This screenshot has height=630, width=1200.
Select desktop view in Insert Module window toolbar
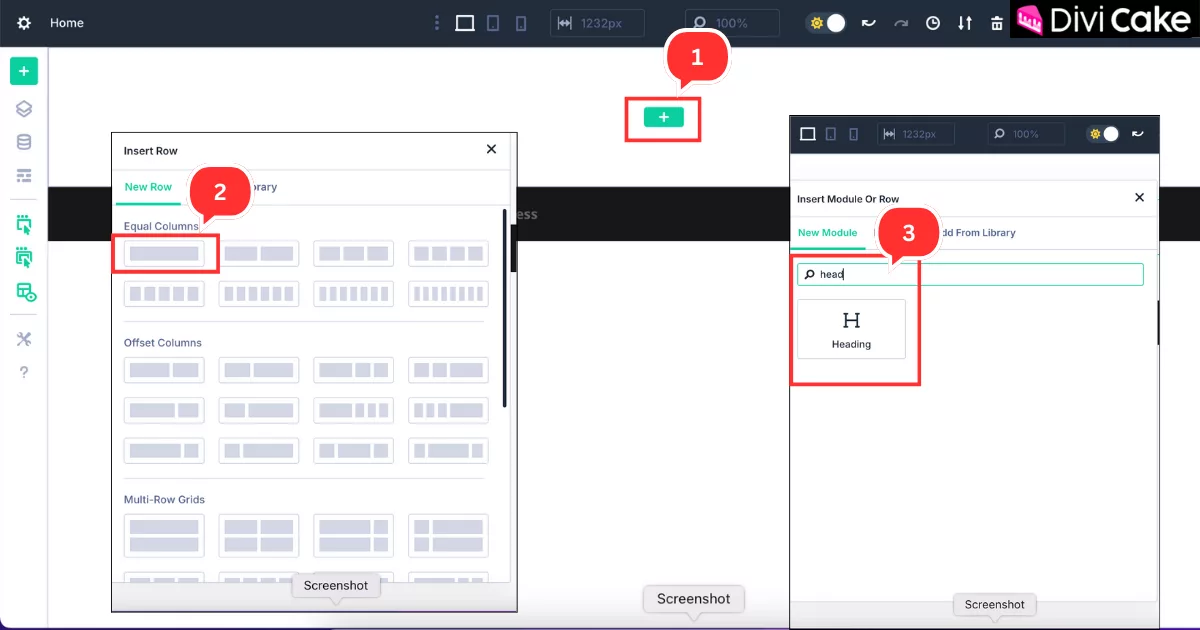808,134
